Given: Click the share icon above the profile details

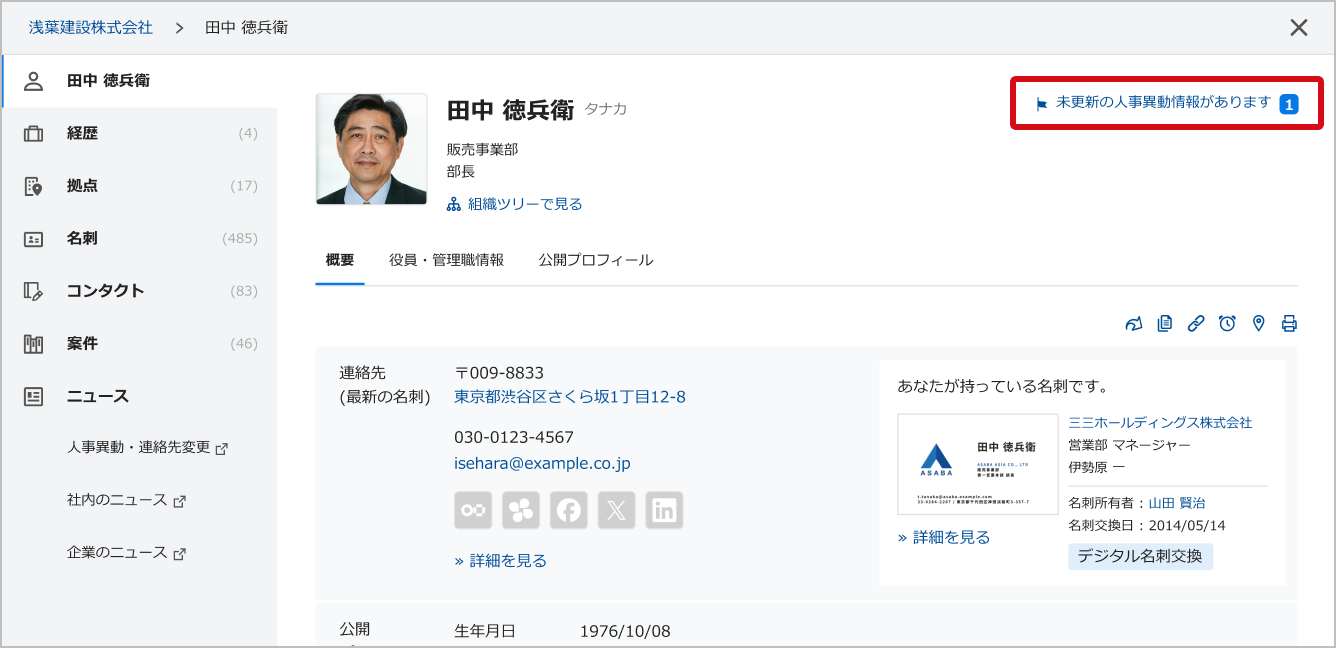Looking at the screenshot, I should [1134, 323].
